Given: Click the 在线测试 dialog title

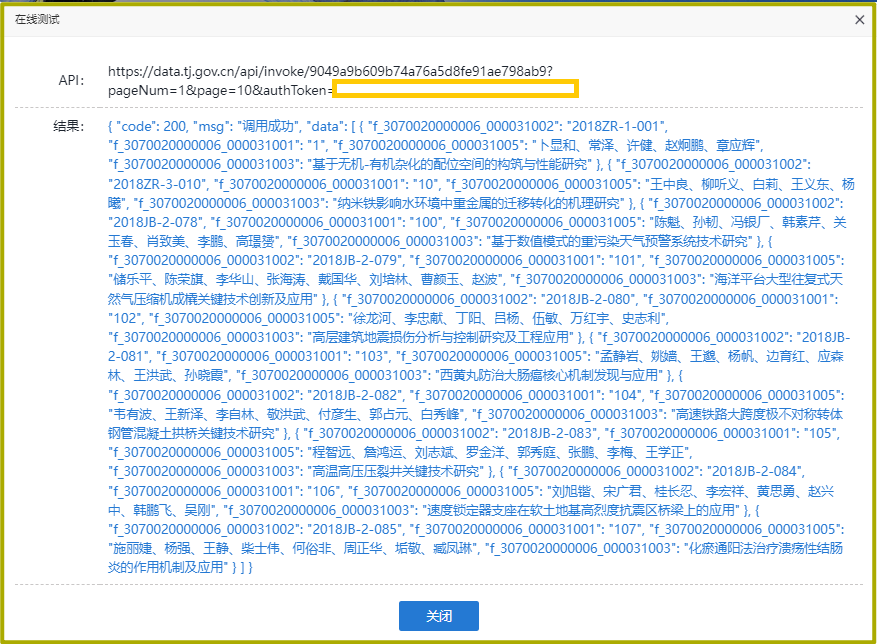Looking at the screenshot, I should click(x=35, y=20).
